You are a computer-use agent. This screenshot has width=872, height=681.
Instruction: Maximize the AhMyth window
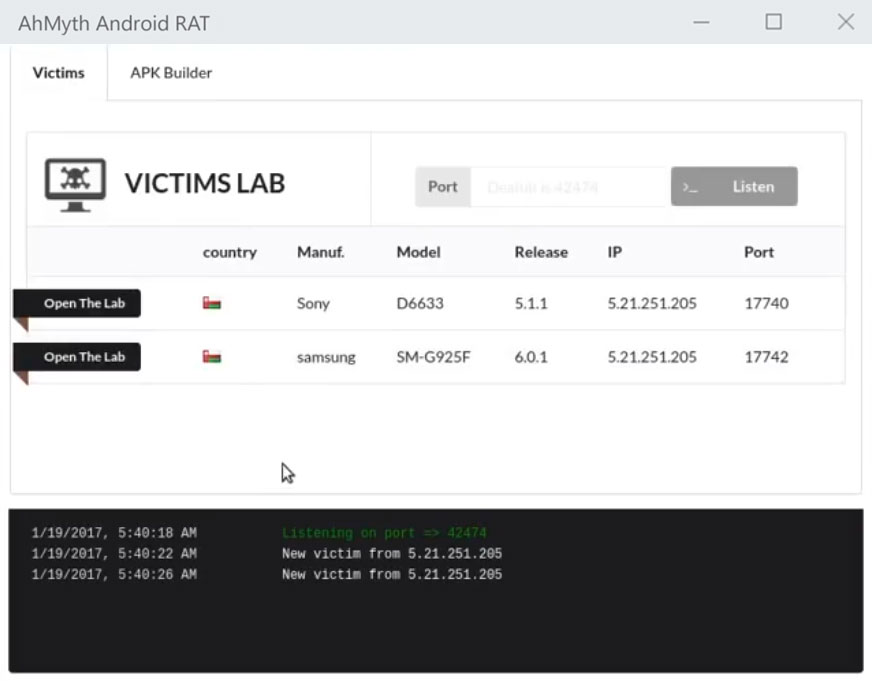tap(773, 22)
